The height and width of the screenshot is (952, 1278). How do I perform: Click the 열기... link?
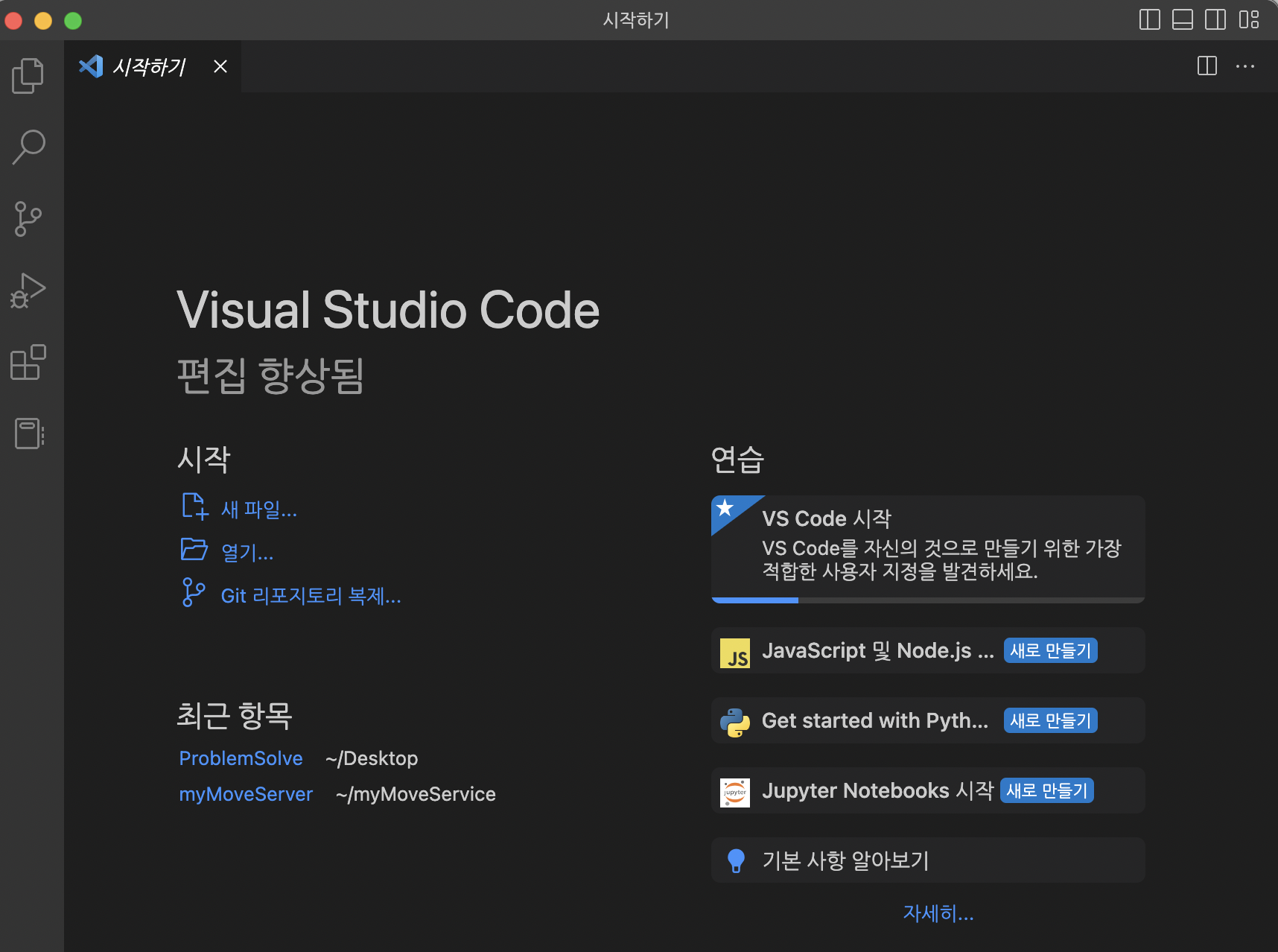247,553
